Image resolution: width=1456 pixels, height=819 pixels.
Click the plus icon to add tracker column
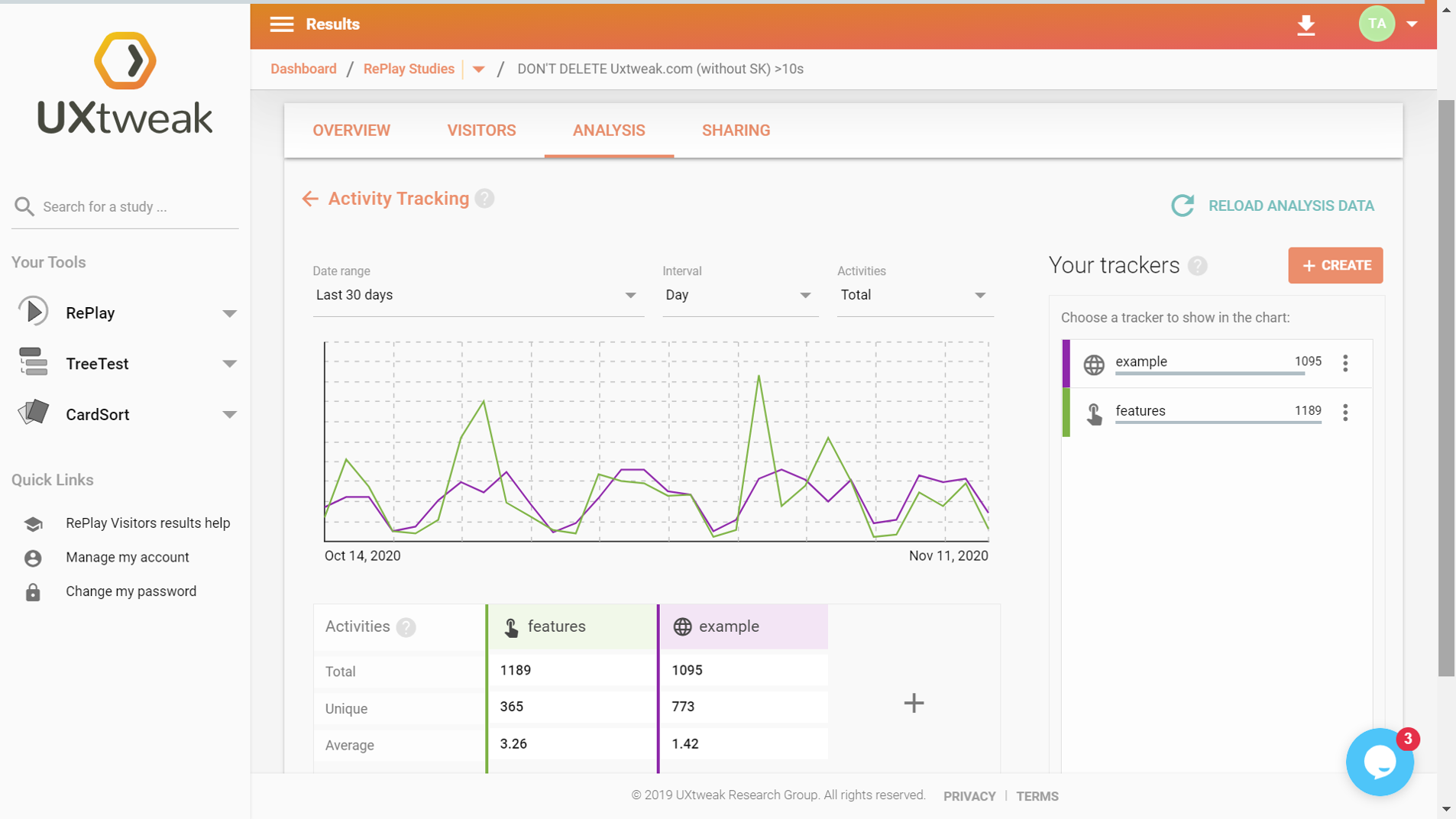pos(914,703)
